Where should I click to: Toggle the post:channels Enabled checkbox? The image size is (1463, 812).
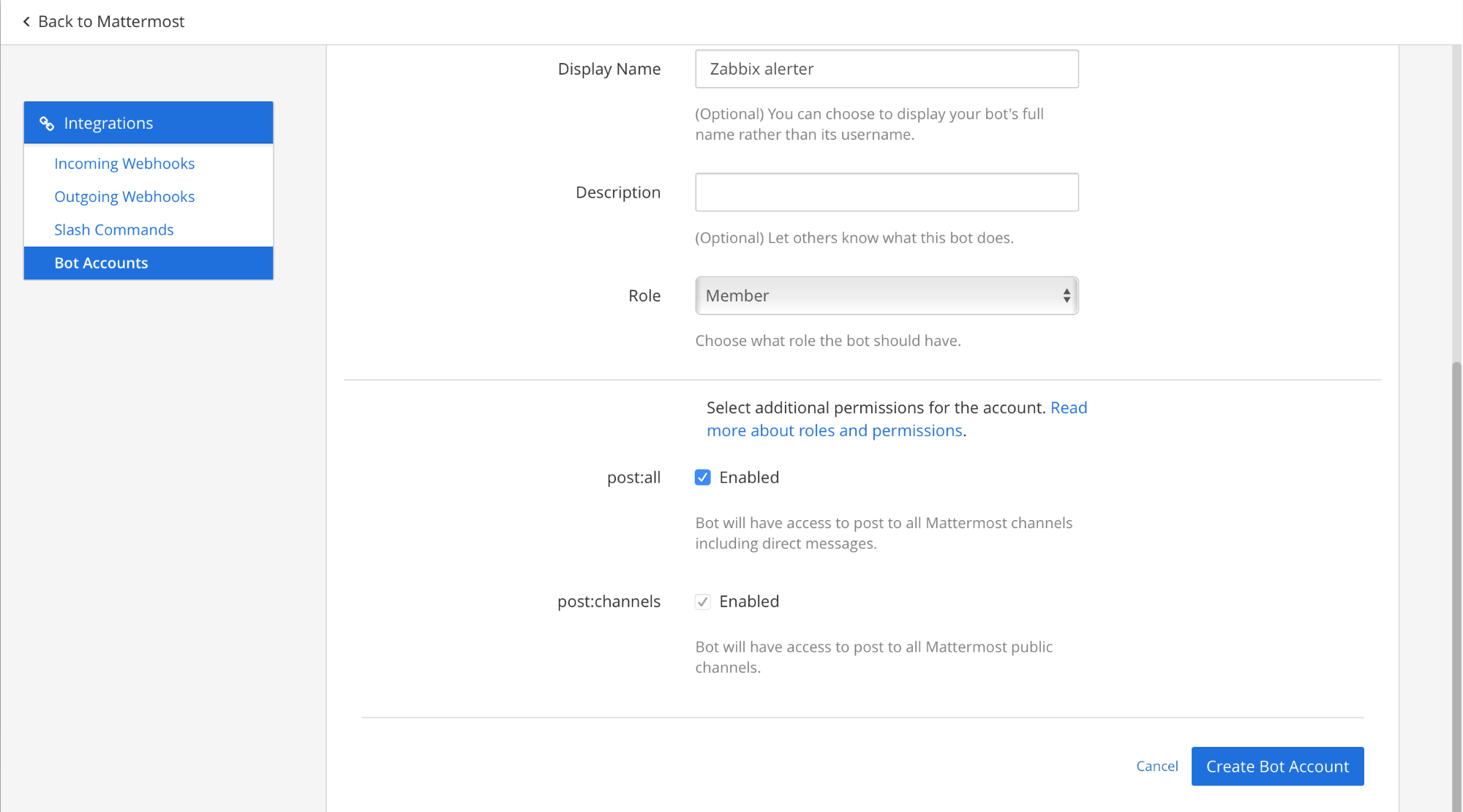tap(702, 602)
